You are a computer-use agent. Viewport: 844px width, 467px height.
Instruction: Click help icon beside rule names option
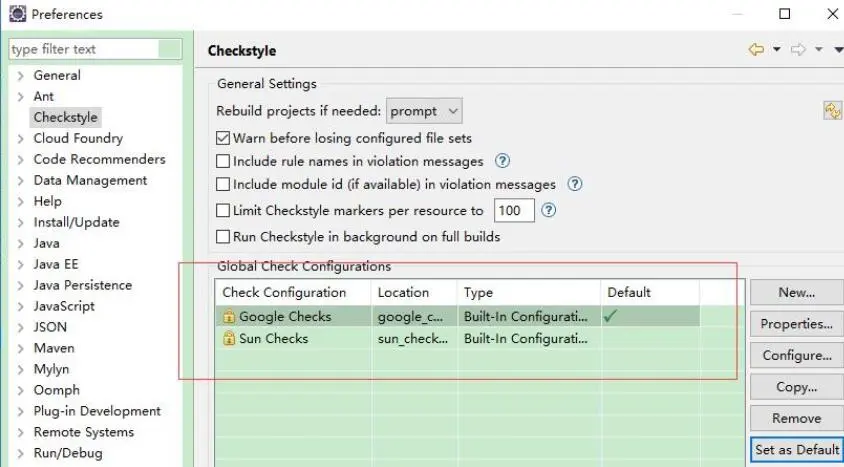click(x=502, y=161)
